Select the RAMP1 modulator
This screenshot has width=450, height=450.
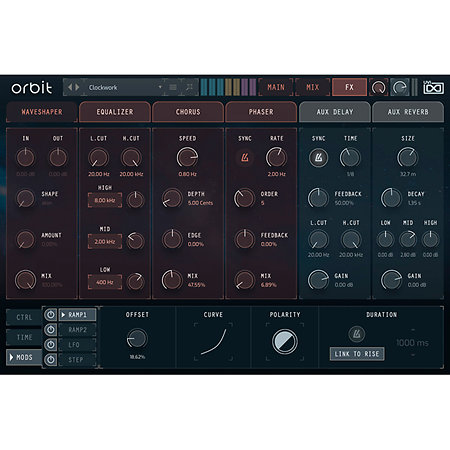tap(77, 315)
